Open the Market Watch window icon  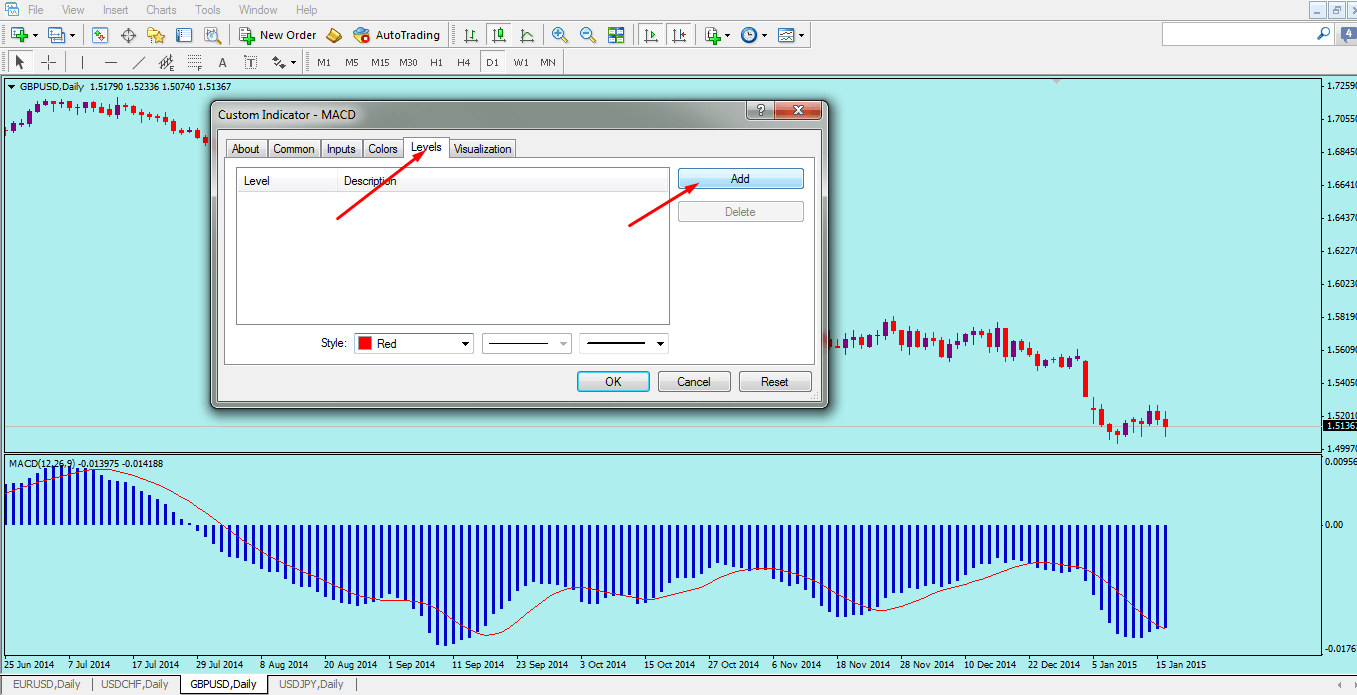click(100, 35)
